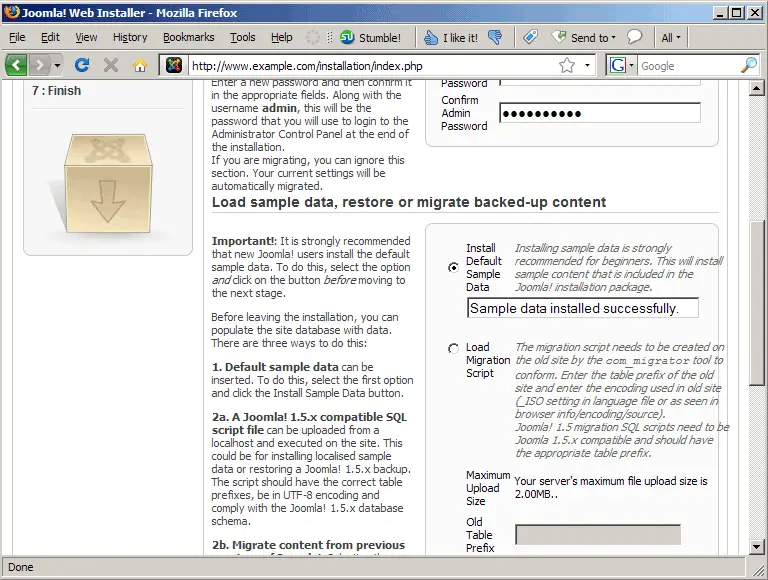
Task: Open the Edit menu
Action: (50, 37)
